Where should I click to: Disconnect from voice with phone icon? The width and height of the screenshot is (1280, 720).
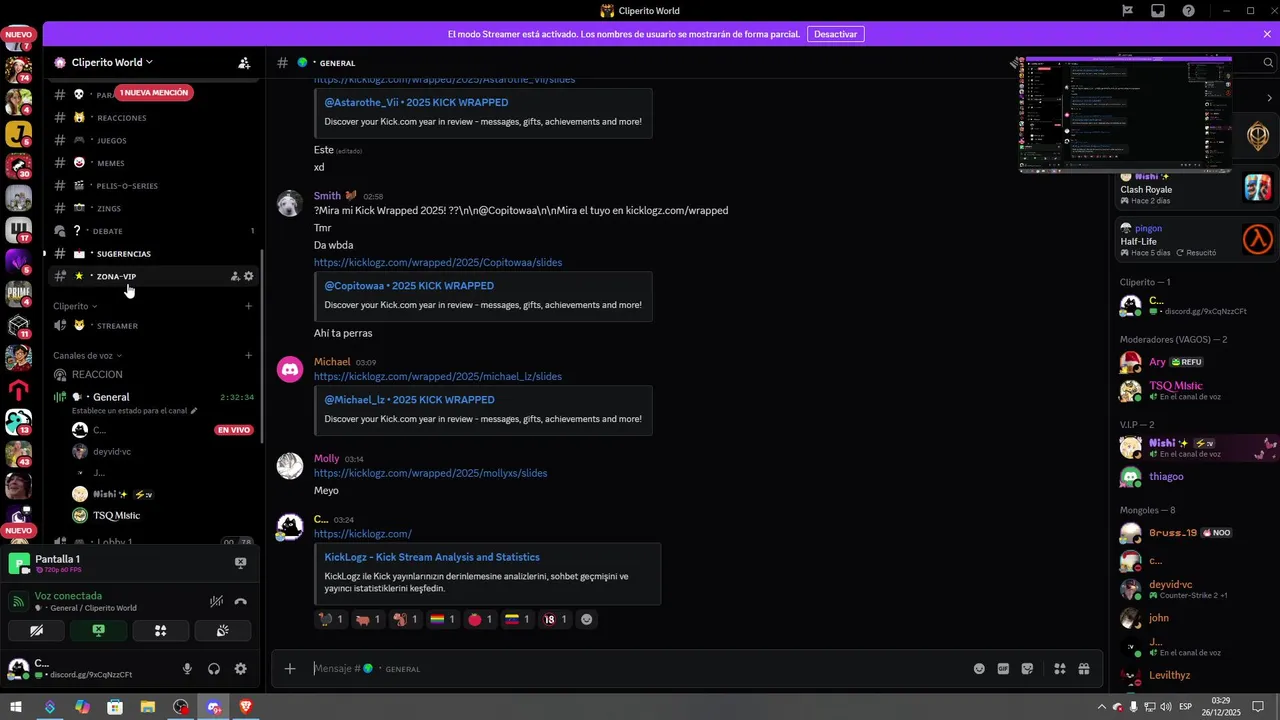[x=240, y=601]
